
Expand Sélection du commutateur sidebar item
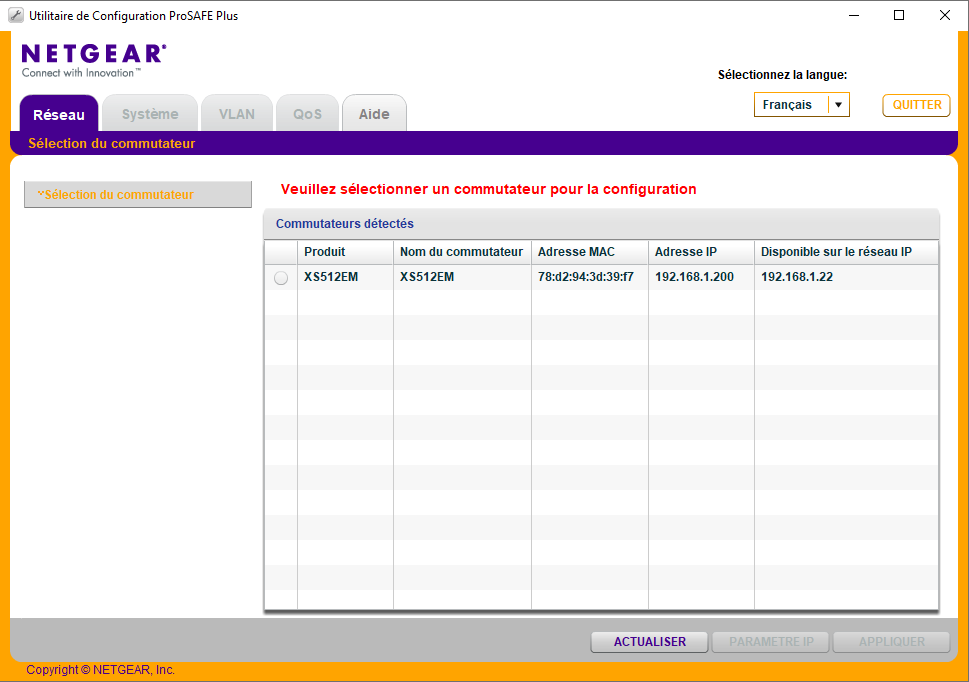click(x=137, y=195)
